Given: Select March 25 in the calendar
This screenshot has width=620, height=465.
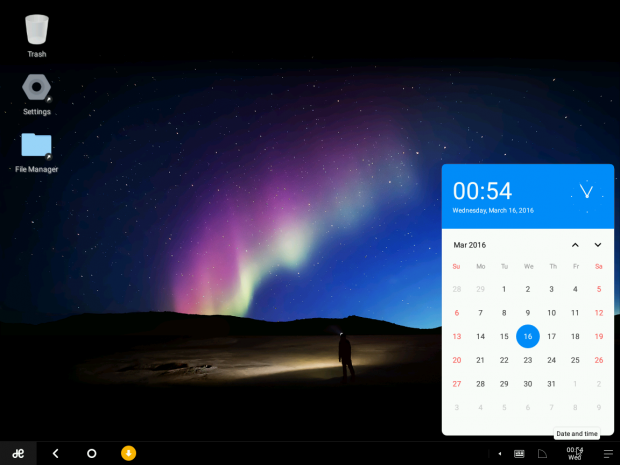Looking at the screenshot, I should click(x=575, y=360).
